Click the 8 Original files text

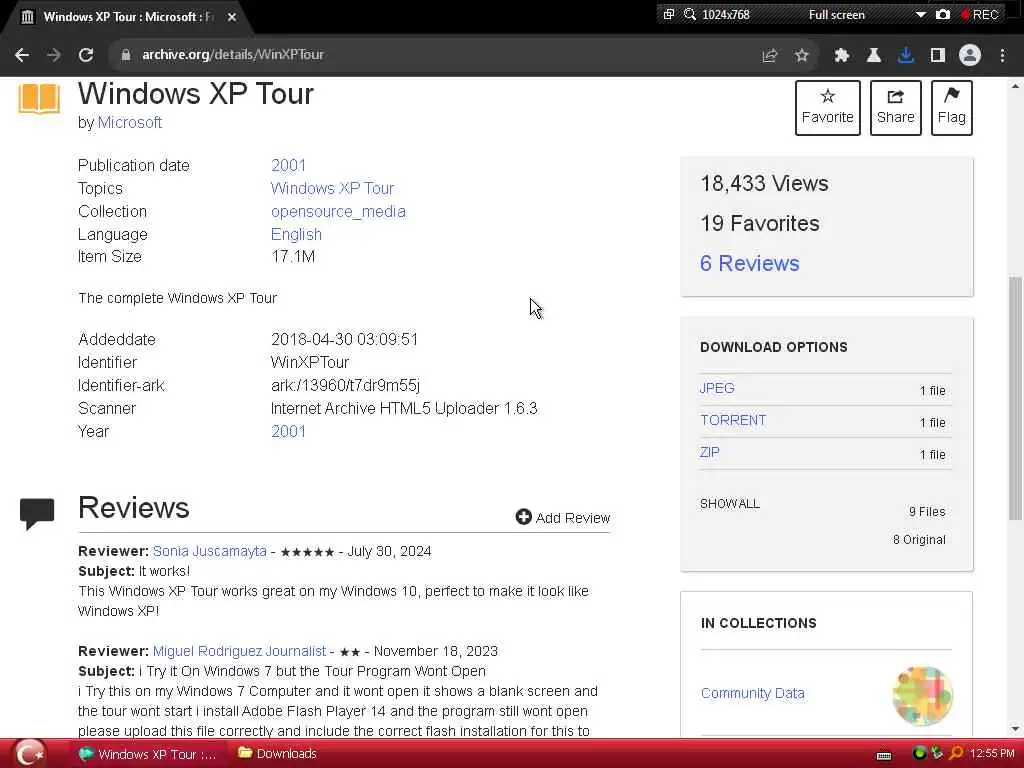[919, 539]
